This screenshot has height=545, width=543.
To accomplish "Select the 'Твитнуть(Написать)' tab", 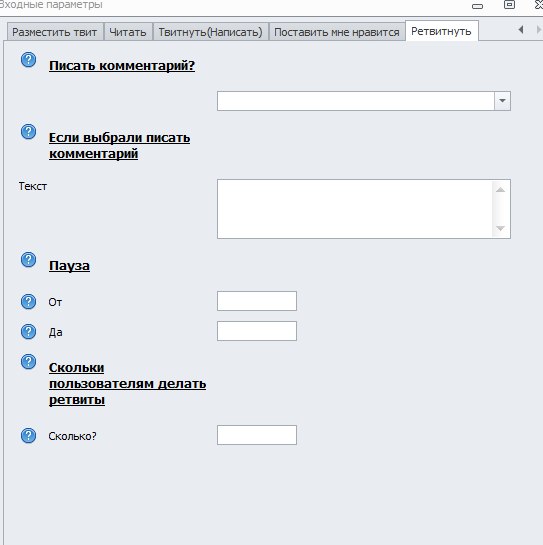I will (210, 32).
